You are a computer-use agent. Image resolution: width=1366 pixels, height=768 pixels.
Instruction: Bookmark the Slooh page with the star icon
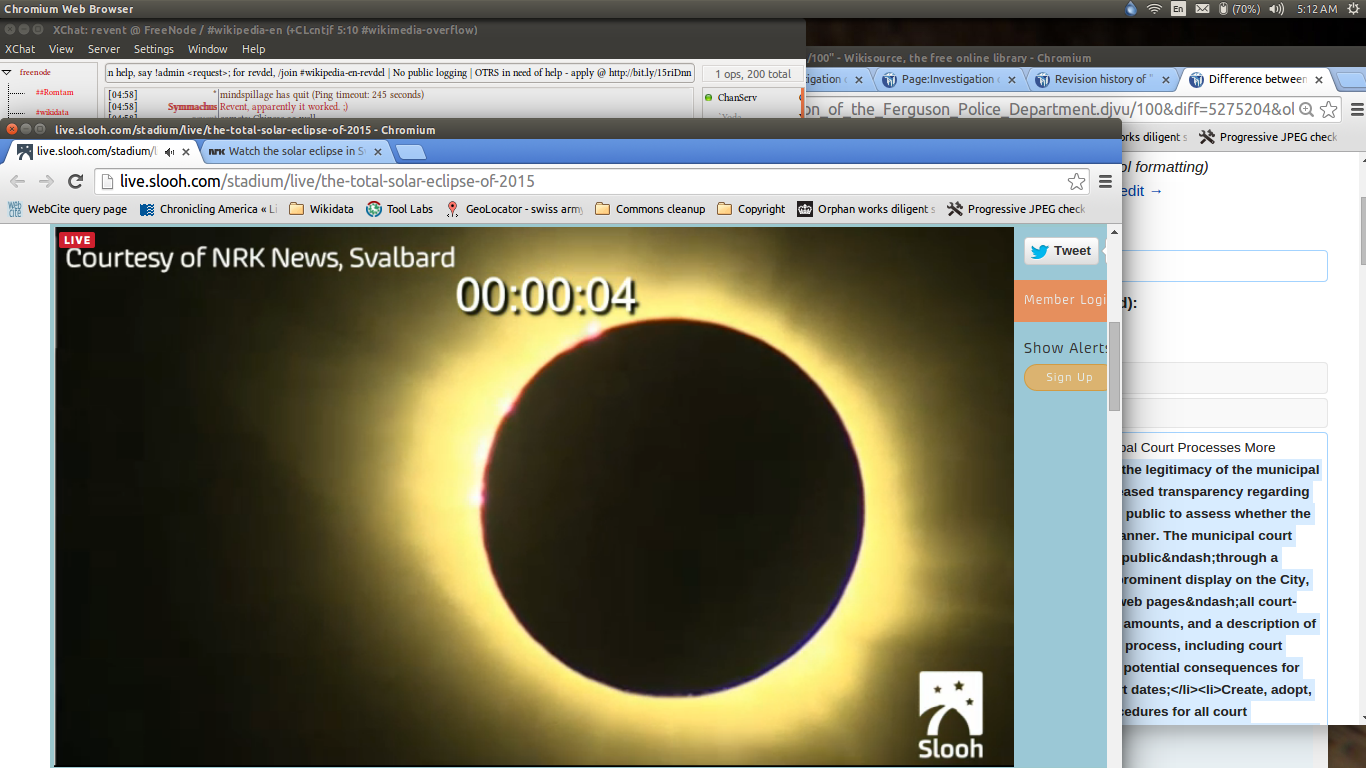click(x=1076, y=181)
